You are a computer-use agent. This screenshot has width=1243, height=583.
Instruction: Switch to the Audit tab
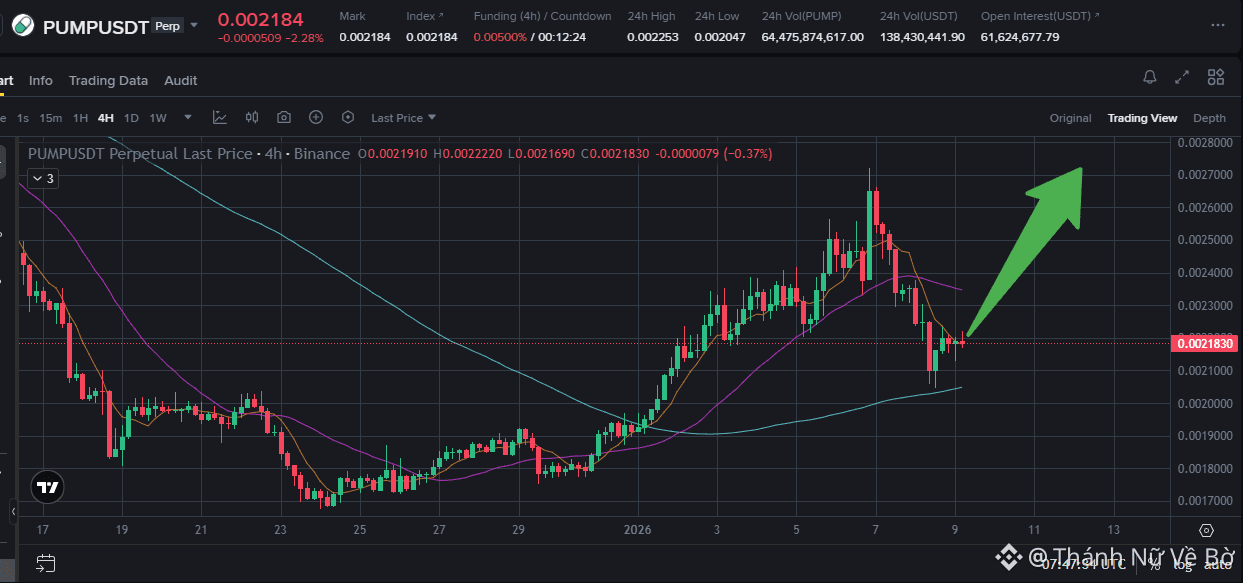coord(181,80)
